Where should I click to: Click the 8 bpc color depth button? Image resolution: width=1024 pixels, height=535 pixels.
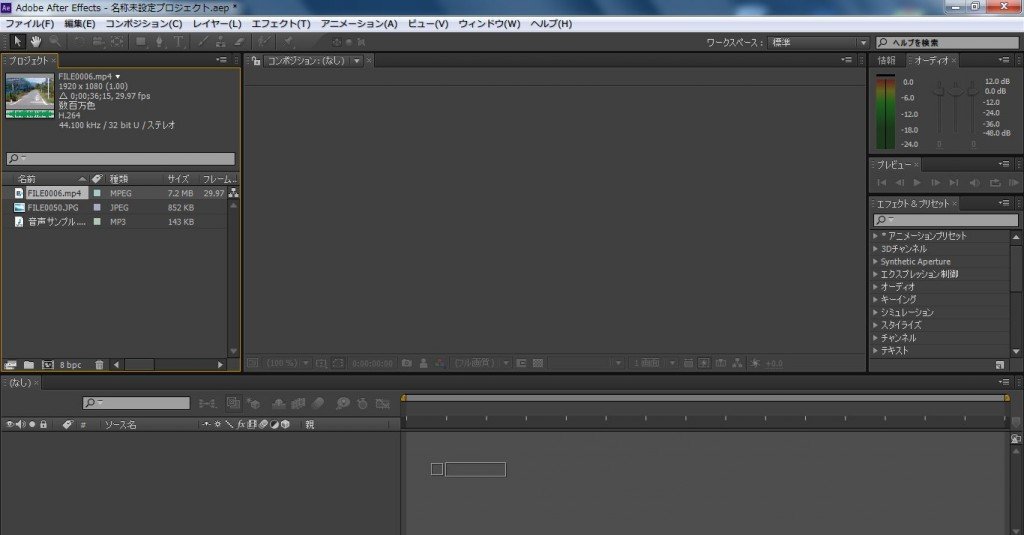pos(71,365)
